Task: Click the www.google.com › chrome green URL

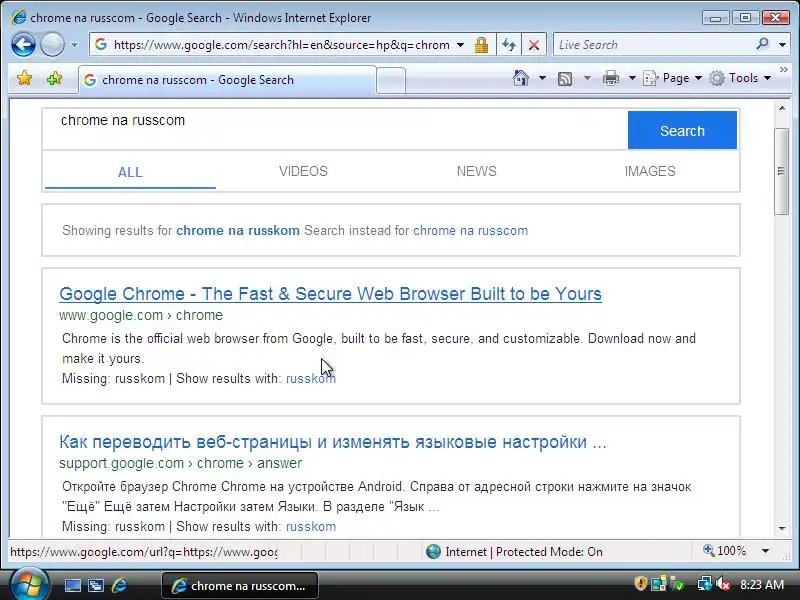Action: pos(141,315)
